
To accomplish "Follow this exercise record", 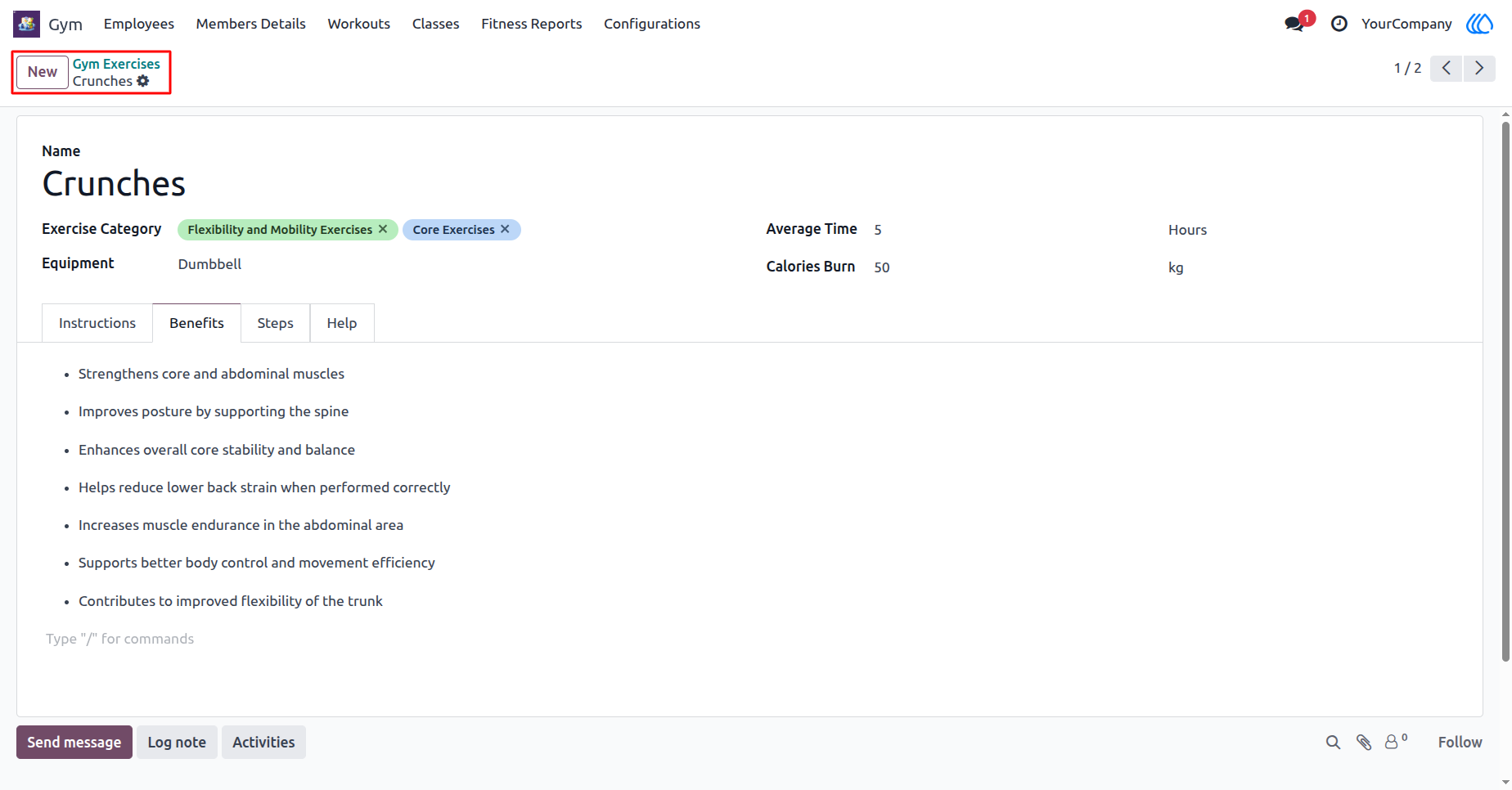I will click(1460, 742).
